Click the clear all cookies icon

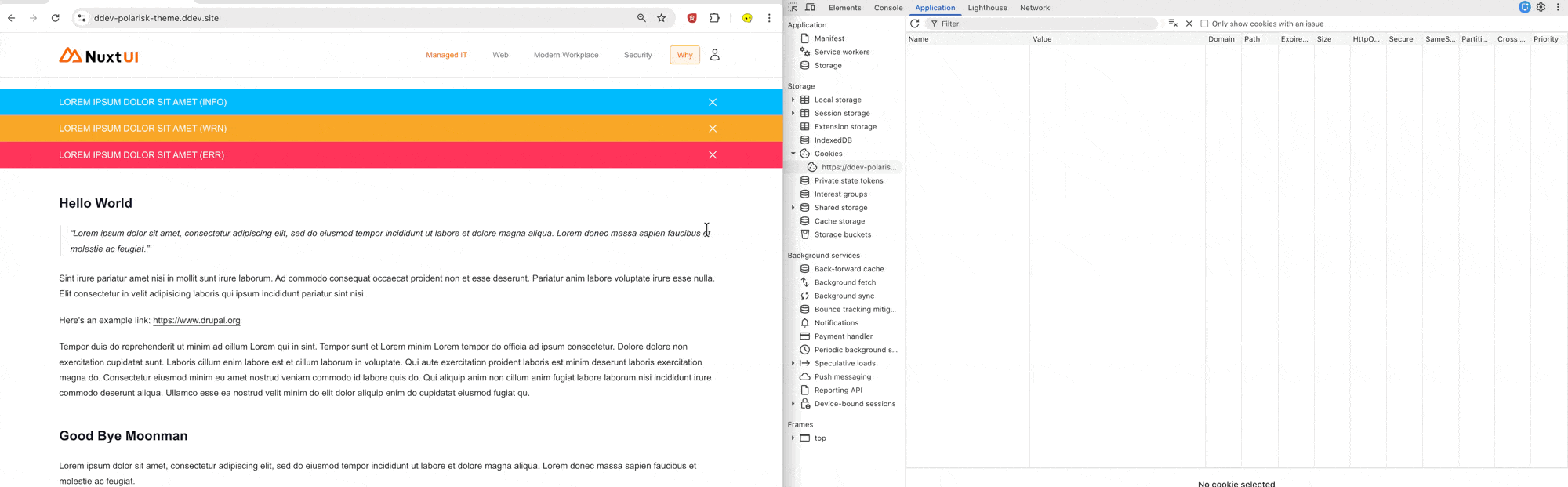click(1172, 24)
